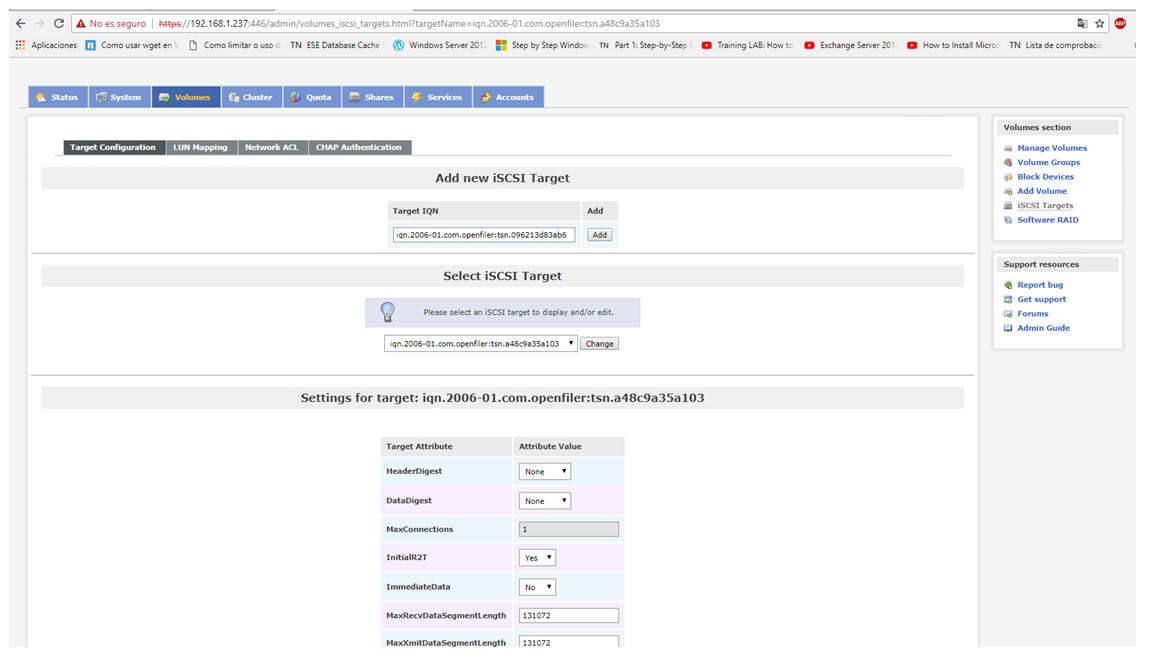Switch to the Cluster tab
Screen dimensions: 1151x668
click(x=251, y=97)
